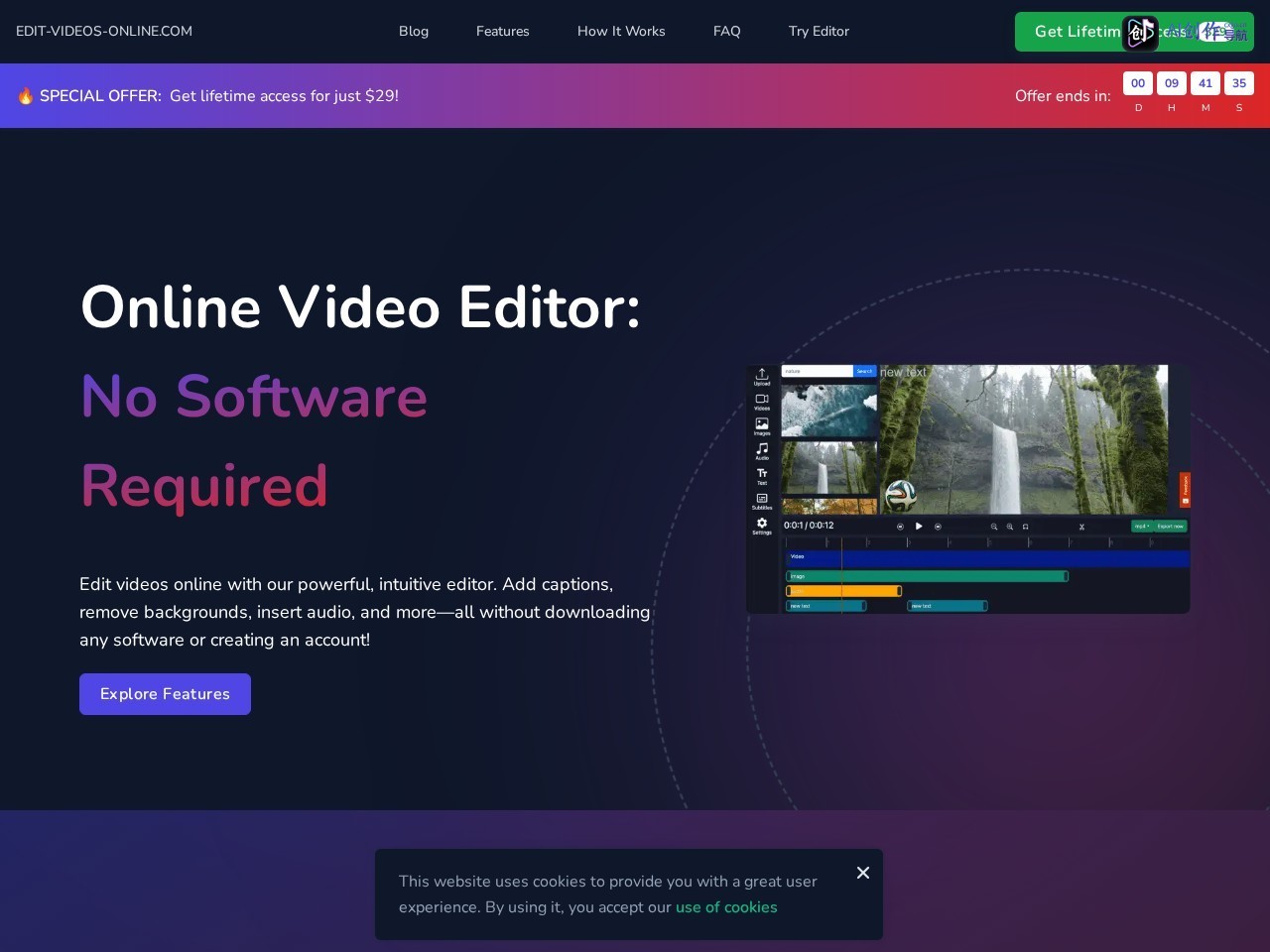This screenshot has width=1270, height=952.
Task: Open Try Editor from the top menu
Action: tap(819, 32)
